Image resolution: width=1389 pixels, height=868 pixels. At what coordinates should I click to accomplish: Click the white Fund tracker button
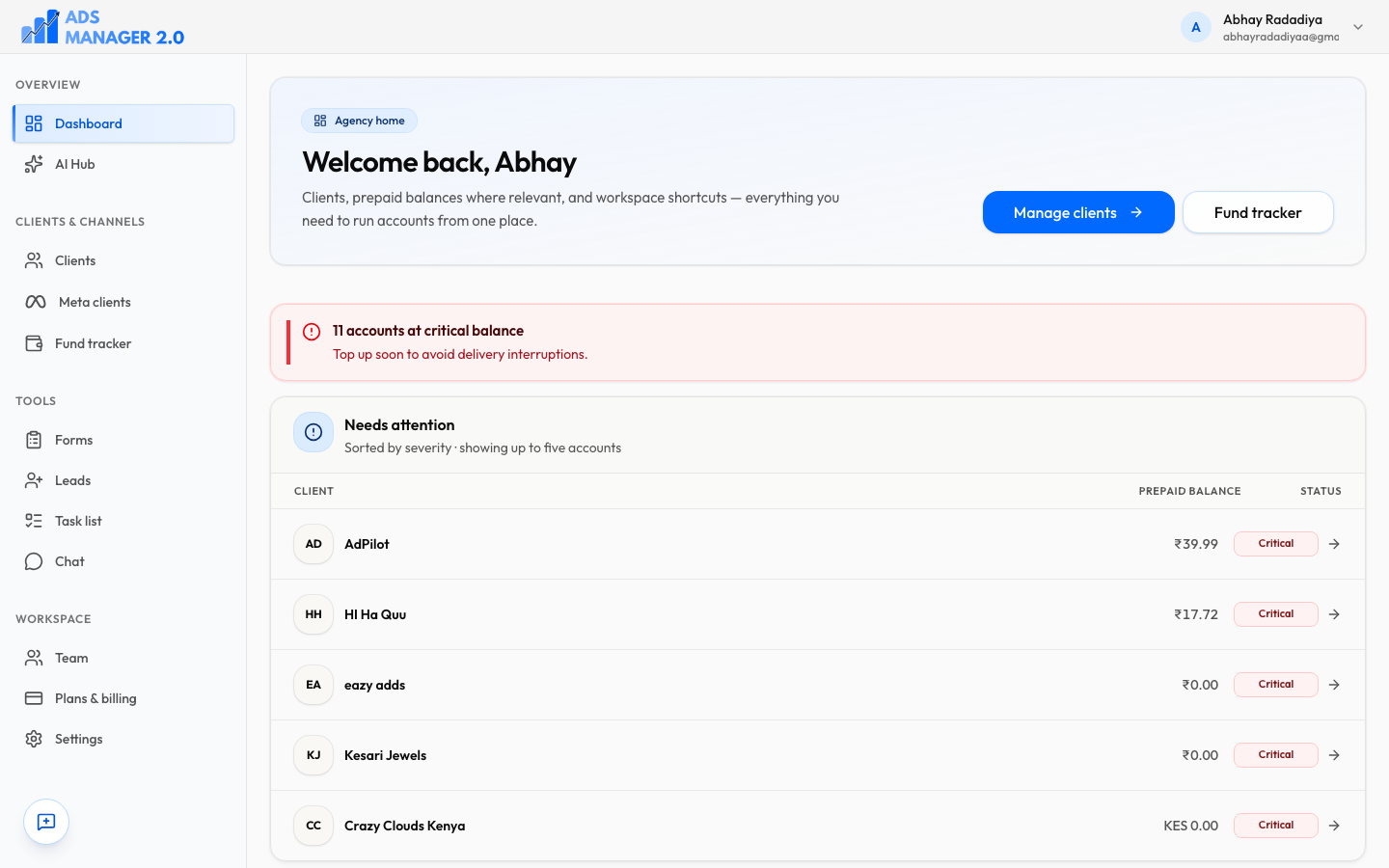click(1258, 212)
